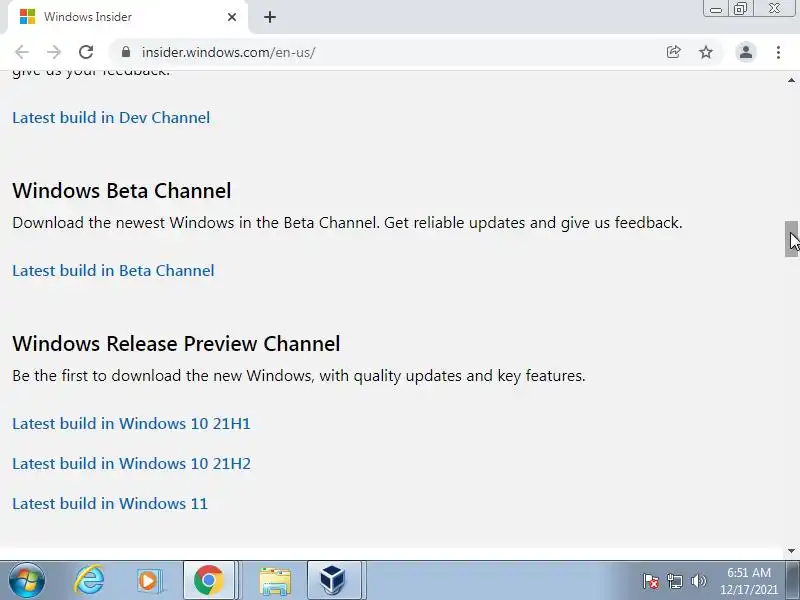Click the Windows Release Preview Channel heading

pos(176,344)
